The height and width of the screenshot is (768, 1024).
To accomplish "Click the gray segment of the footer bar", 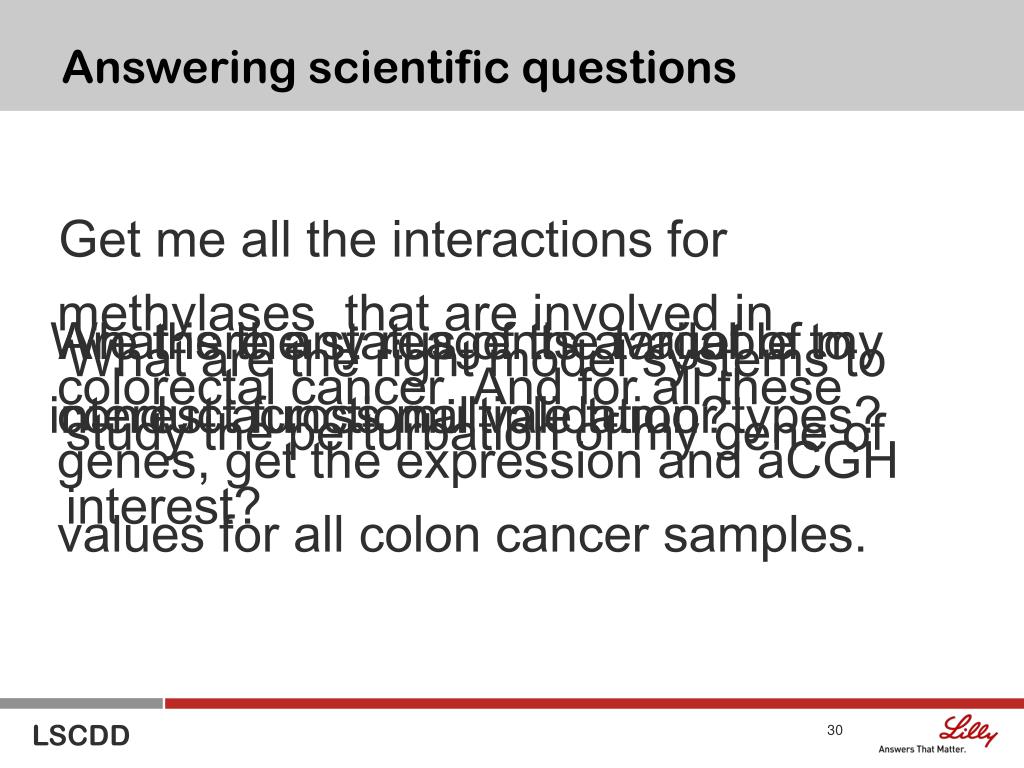I will click(81, 703).
